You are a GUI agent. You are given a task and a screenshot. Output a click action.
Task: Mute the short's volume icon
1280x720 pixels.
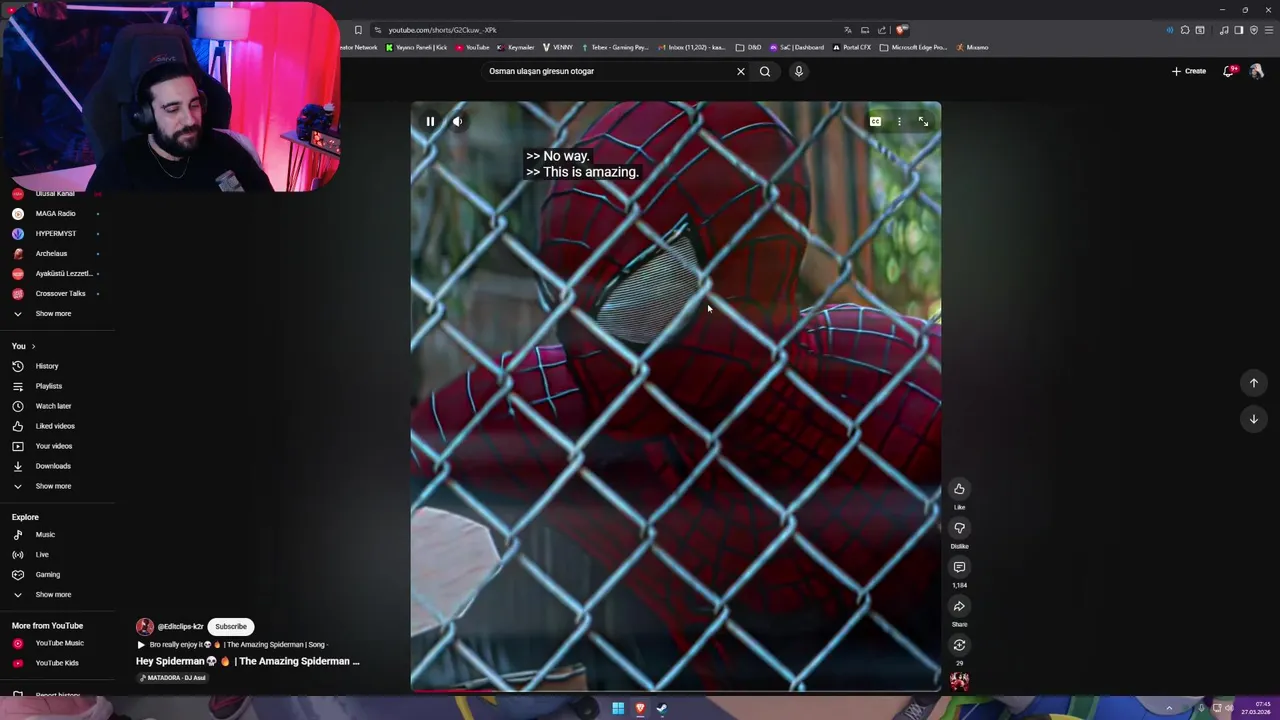point(457,122)
